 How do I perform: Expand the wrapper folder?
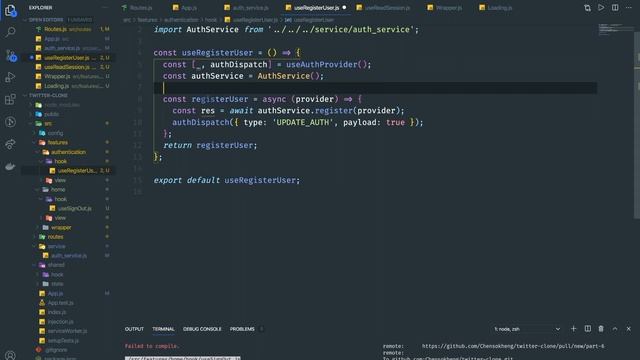[61, 227]
